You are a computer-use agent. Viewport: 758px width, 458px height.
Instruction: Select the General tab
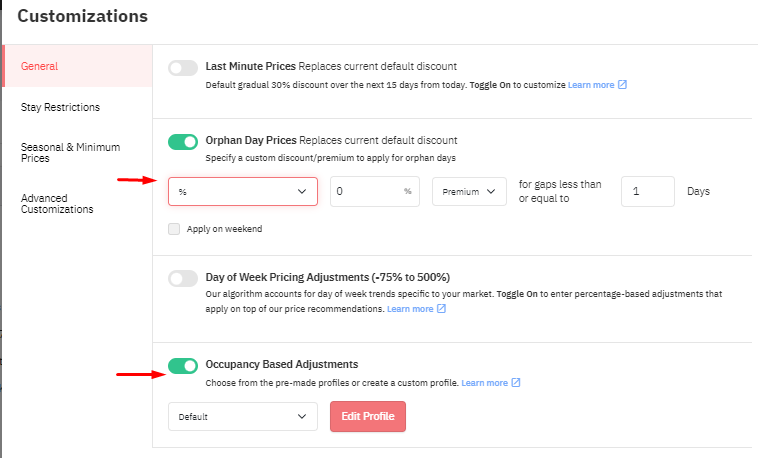77,66
